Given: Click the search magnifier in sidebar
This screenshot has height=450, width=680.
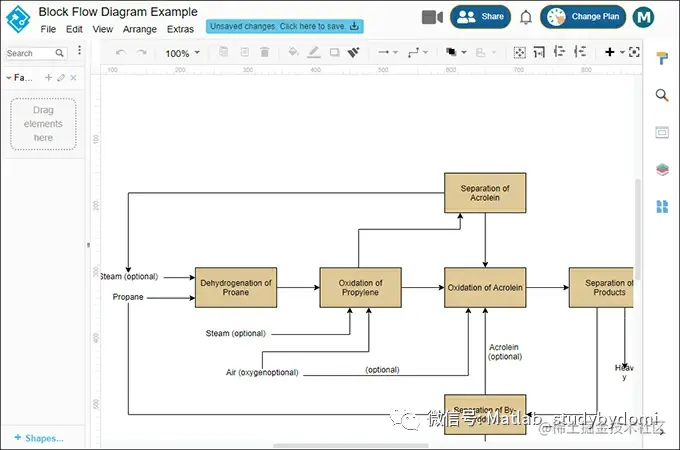Looking at the screenshot, I should click(x=60, y=53).
